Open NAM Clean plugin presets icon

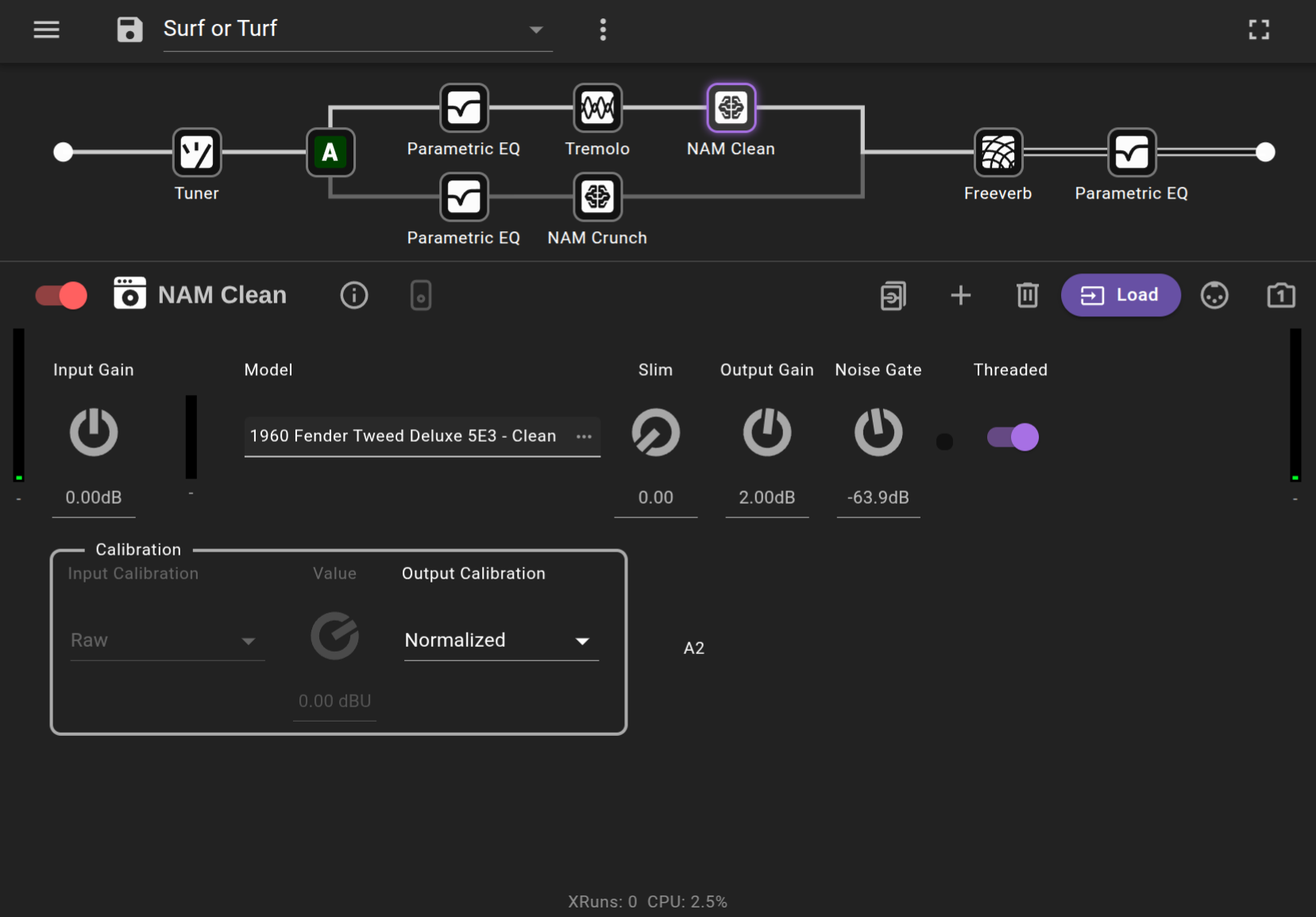coord(129,293)
